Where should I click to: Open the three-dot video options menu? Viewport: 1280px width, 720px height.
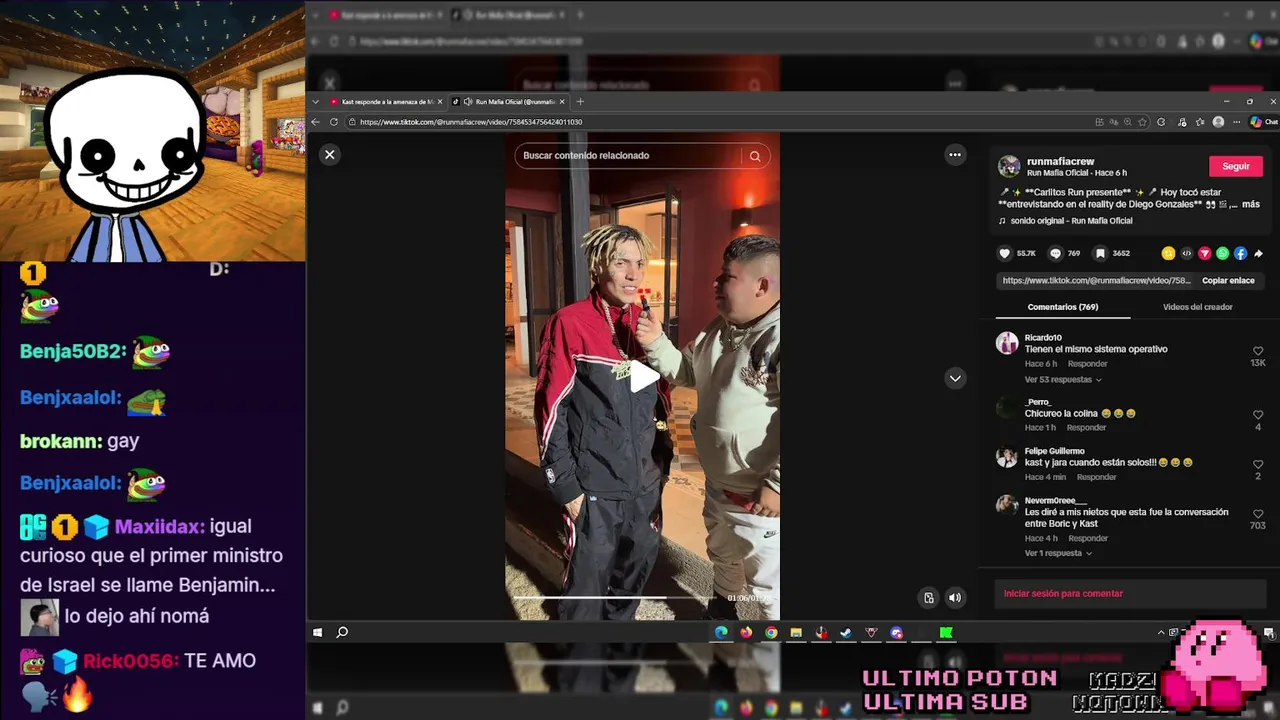pos(955,154)
